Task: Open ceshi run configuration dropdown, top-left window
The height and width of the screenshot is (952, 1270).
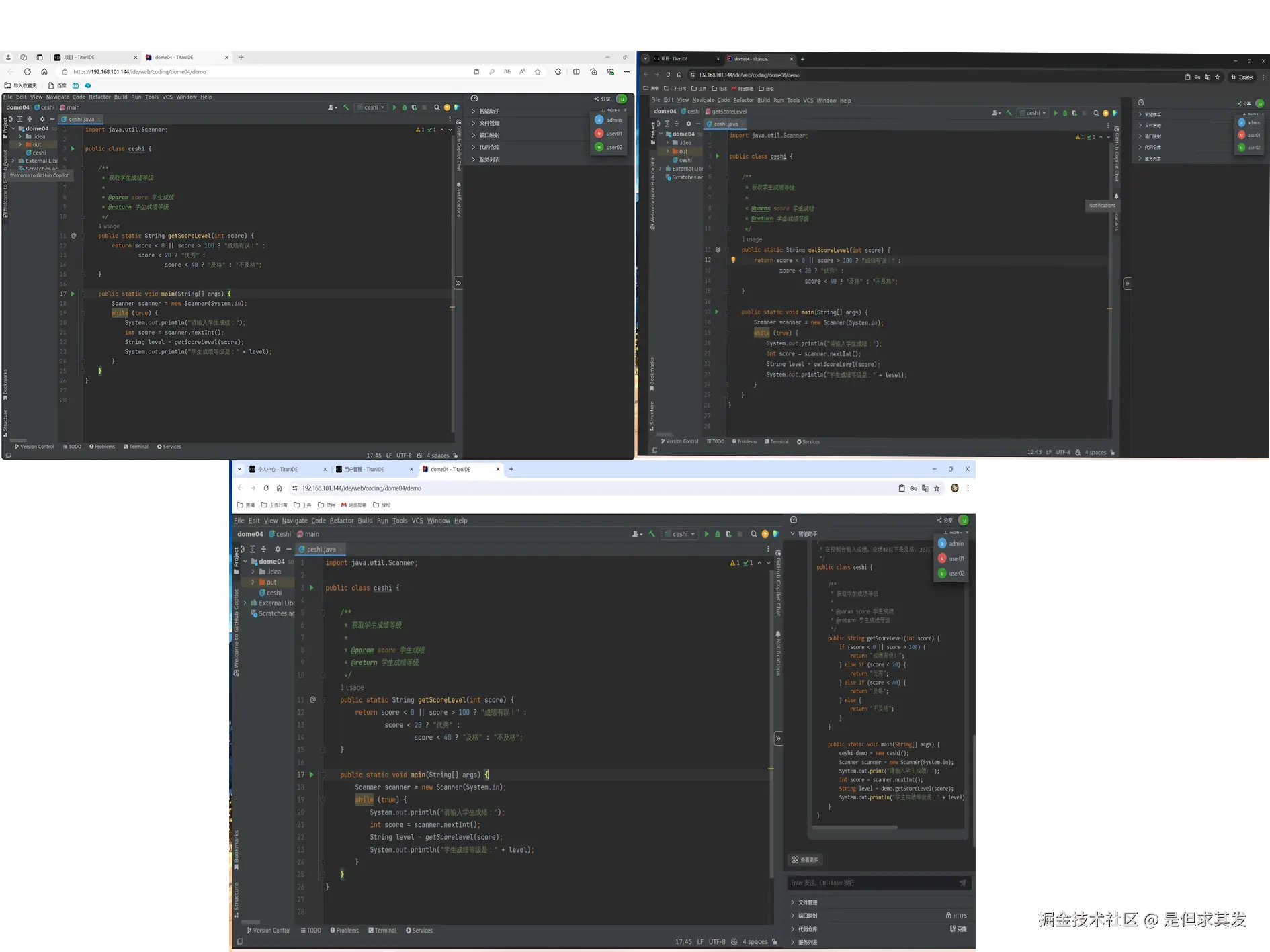Action: [371, 107]
